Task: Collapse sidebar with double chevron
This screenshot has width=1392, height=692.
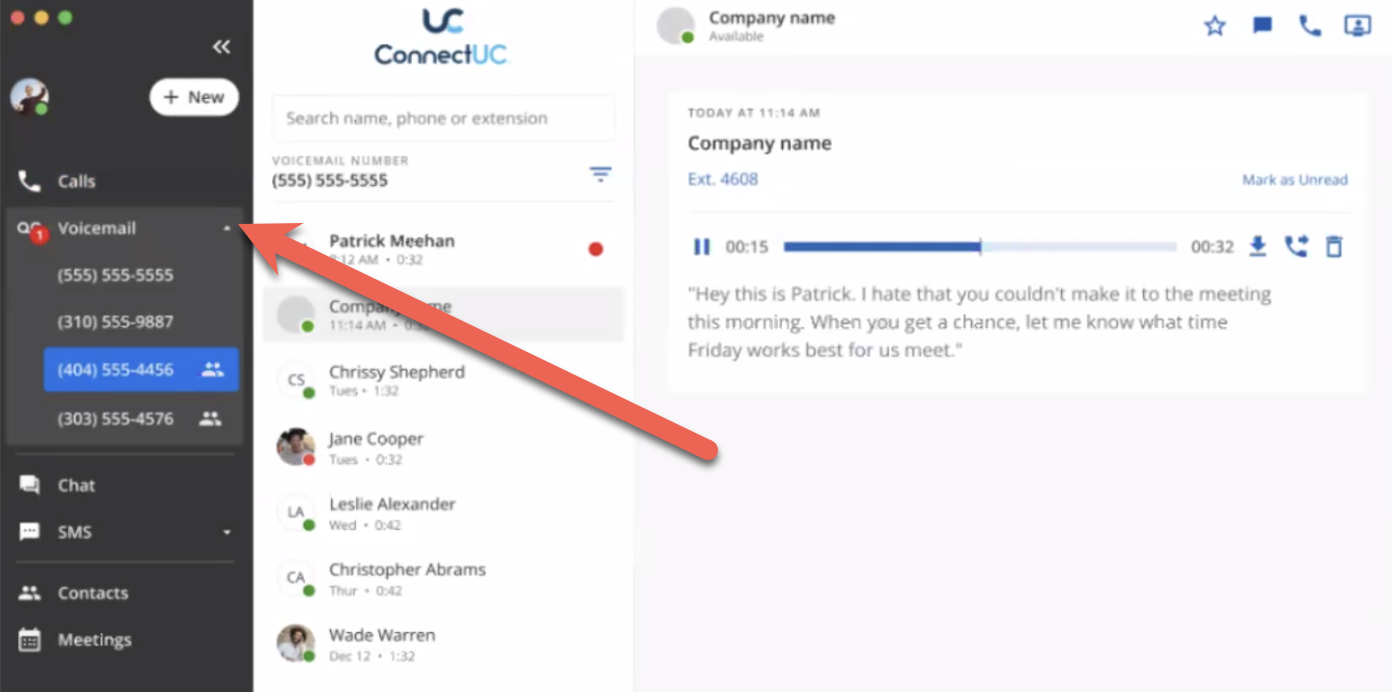Action: click(222, 47)
